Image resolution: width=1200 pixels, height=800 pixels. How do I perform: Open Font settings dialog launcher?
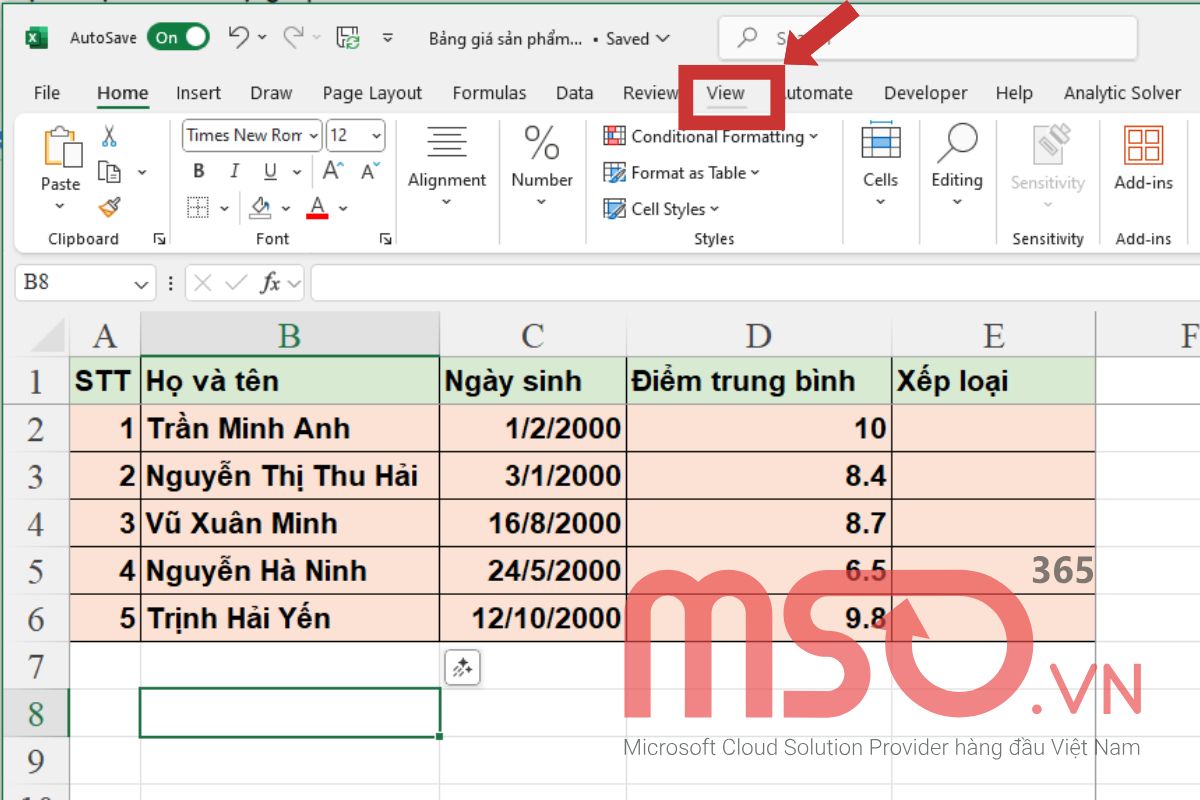(x=385, y=239)
